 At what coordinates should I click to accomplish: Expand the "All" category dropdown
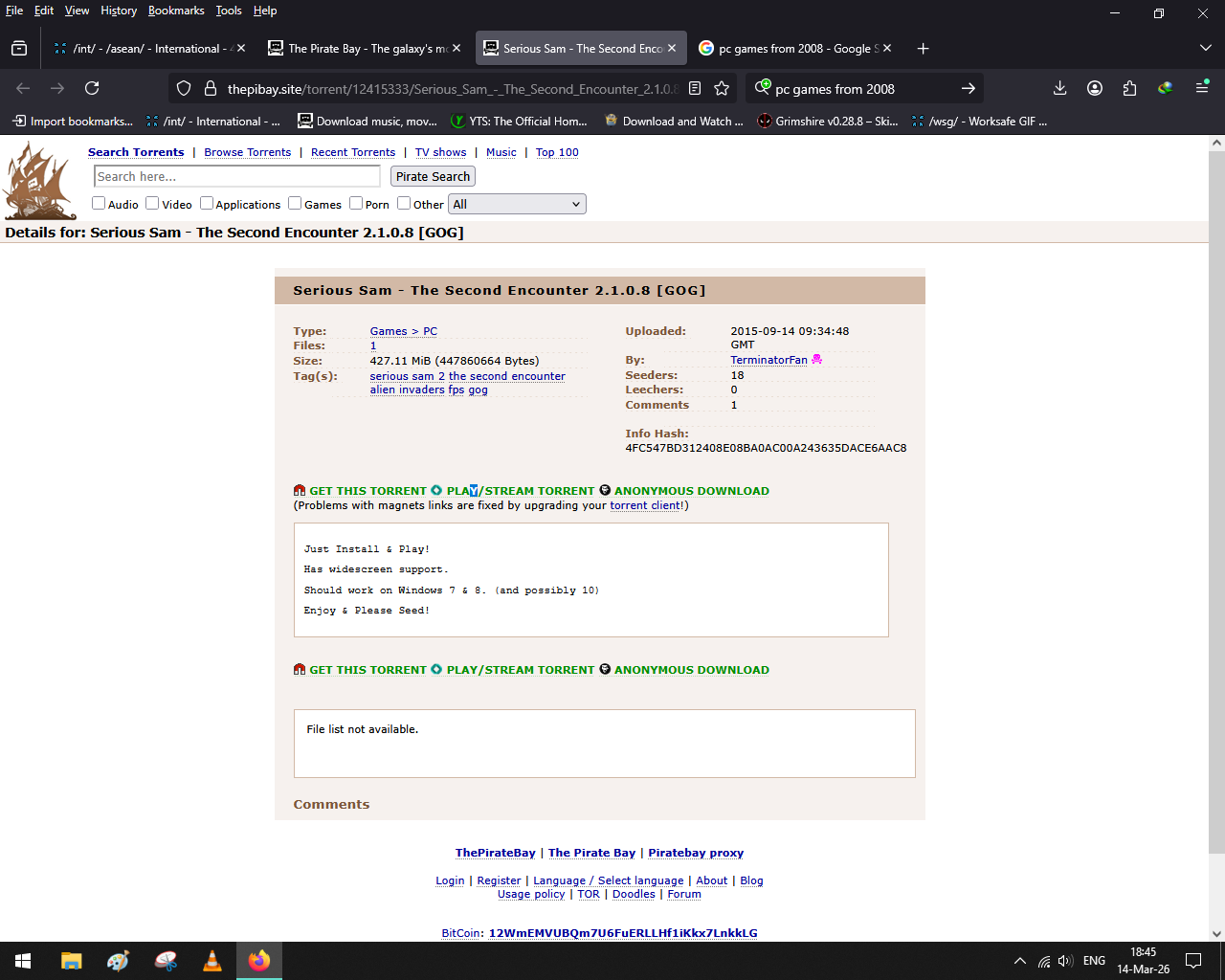(518, 204)
